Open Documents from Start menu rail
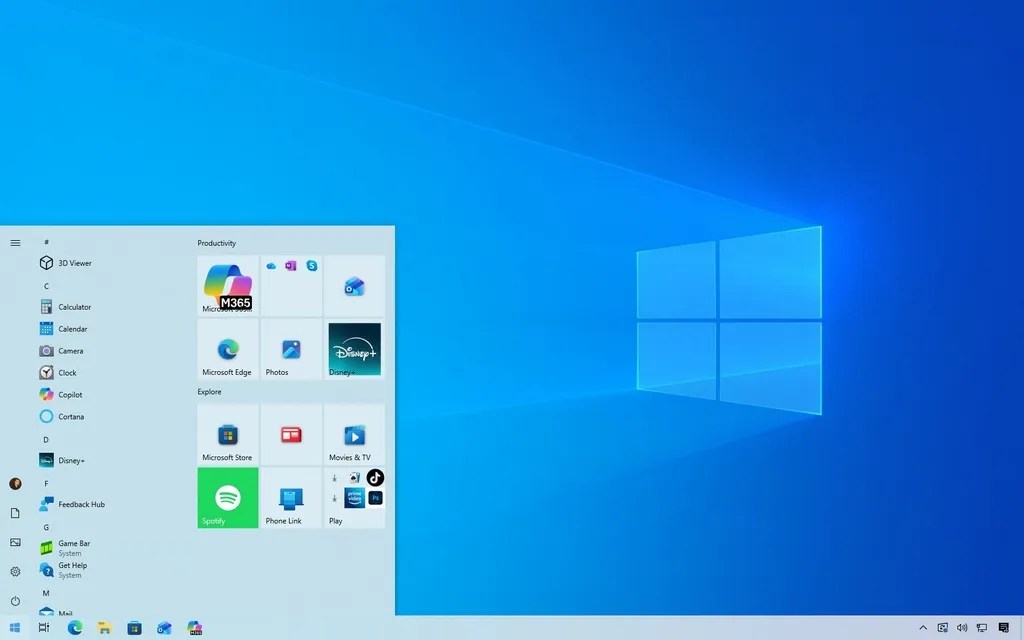The image size is (1024, 640). pyautogui.click(x=15, y=513)
